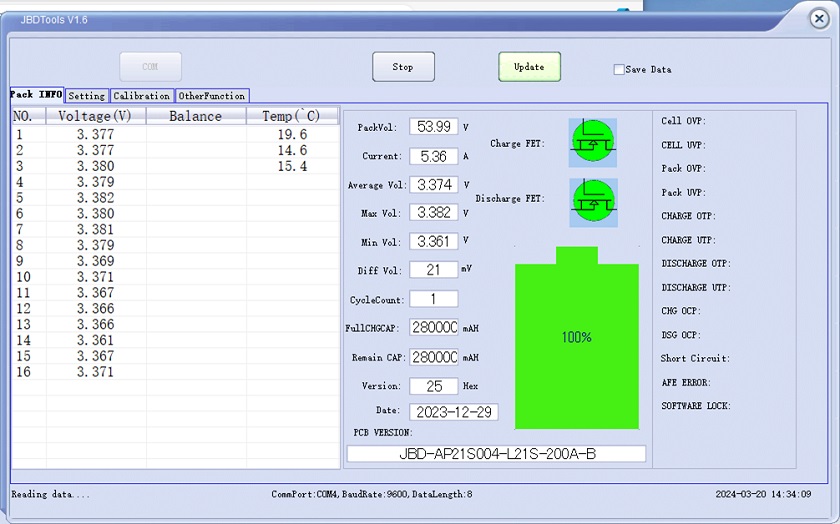Click the CELL UVP status label
840x524 pixels.
[683, 145]
